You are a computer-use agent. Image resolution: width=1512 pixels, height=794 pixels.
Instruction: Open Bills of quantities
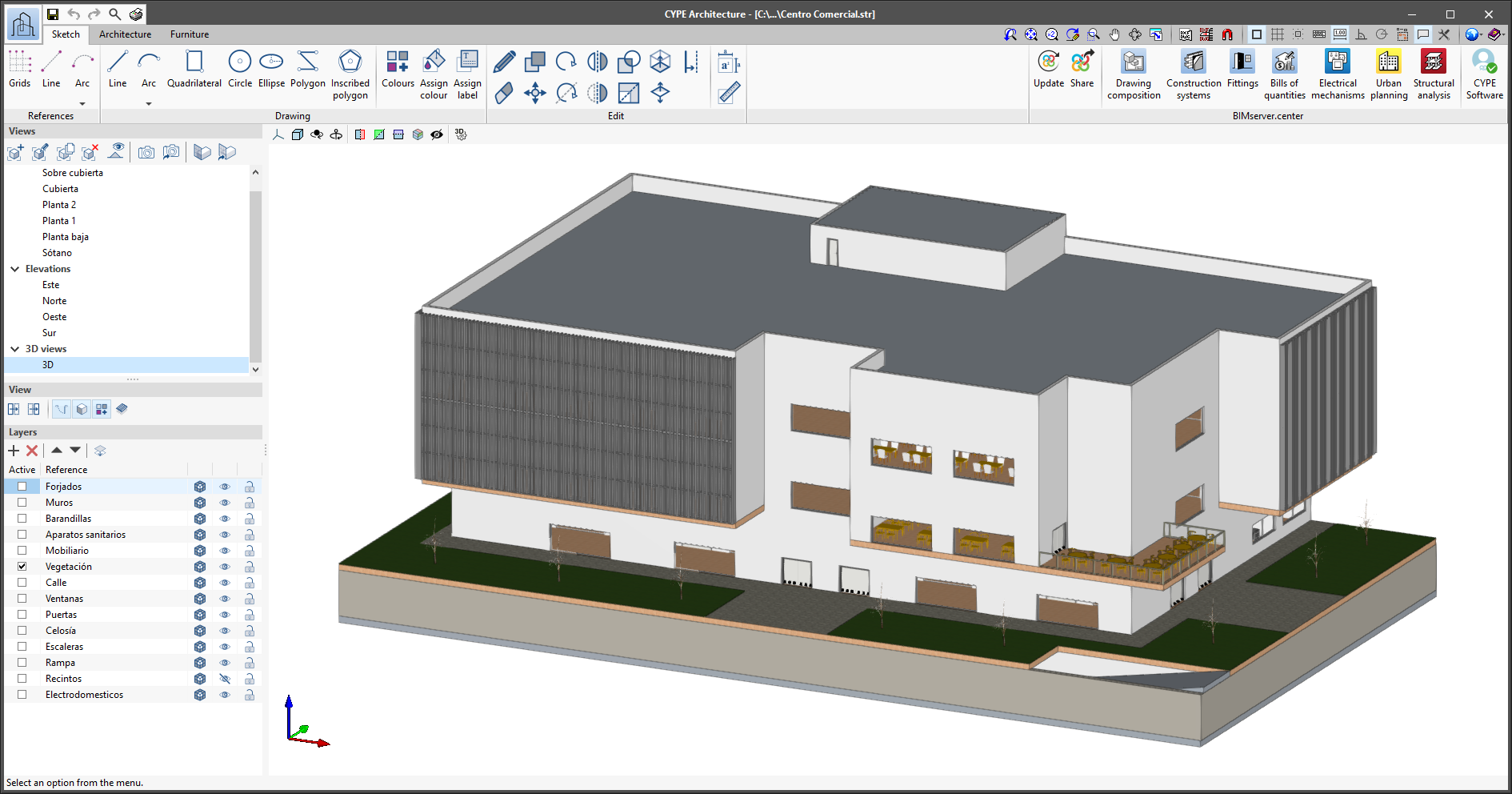(1285, 74)
